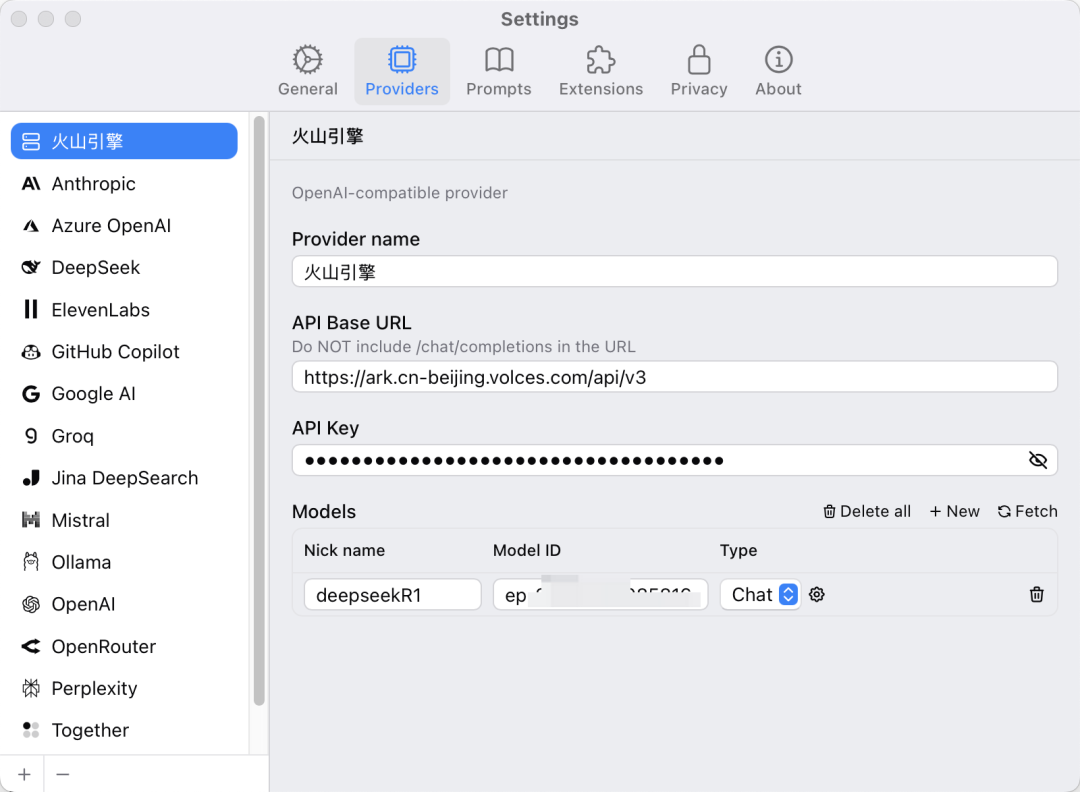
Task: Delete the deepseekR1 model with trash icon
Action: click(1036, 595)
